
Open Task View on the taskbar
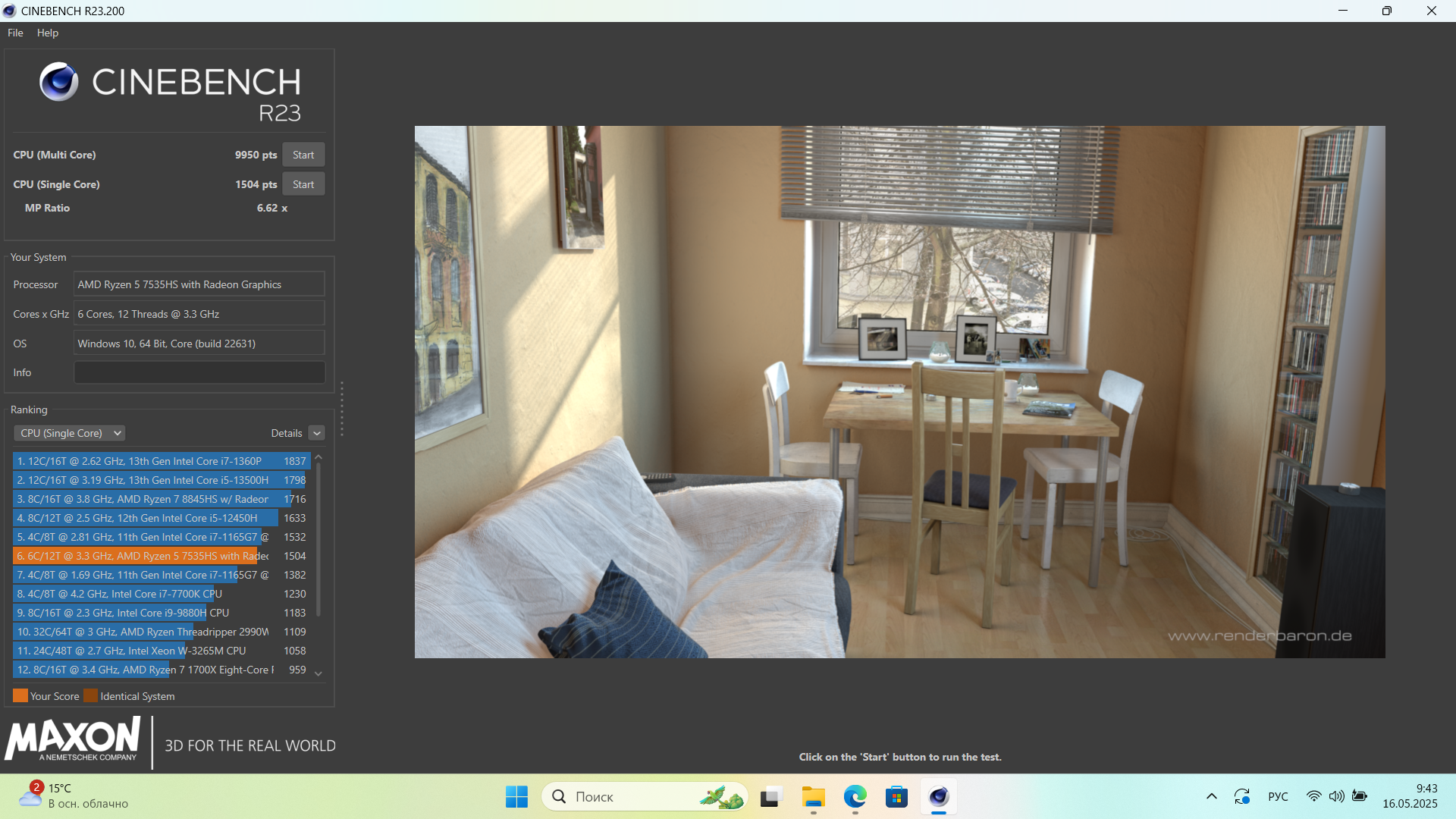[x=770, y=797]
